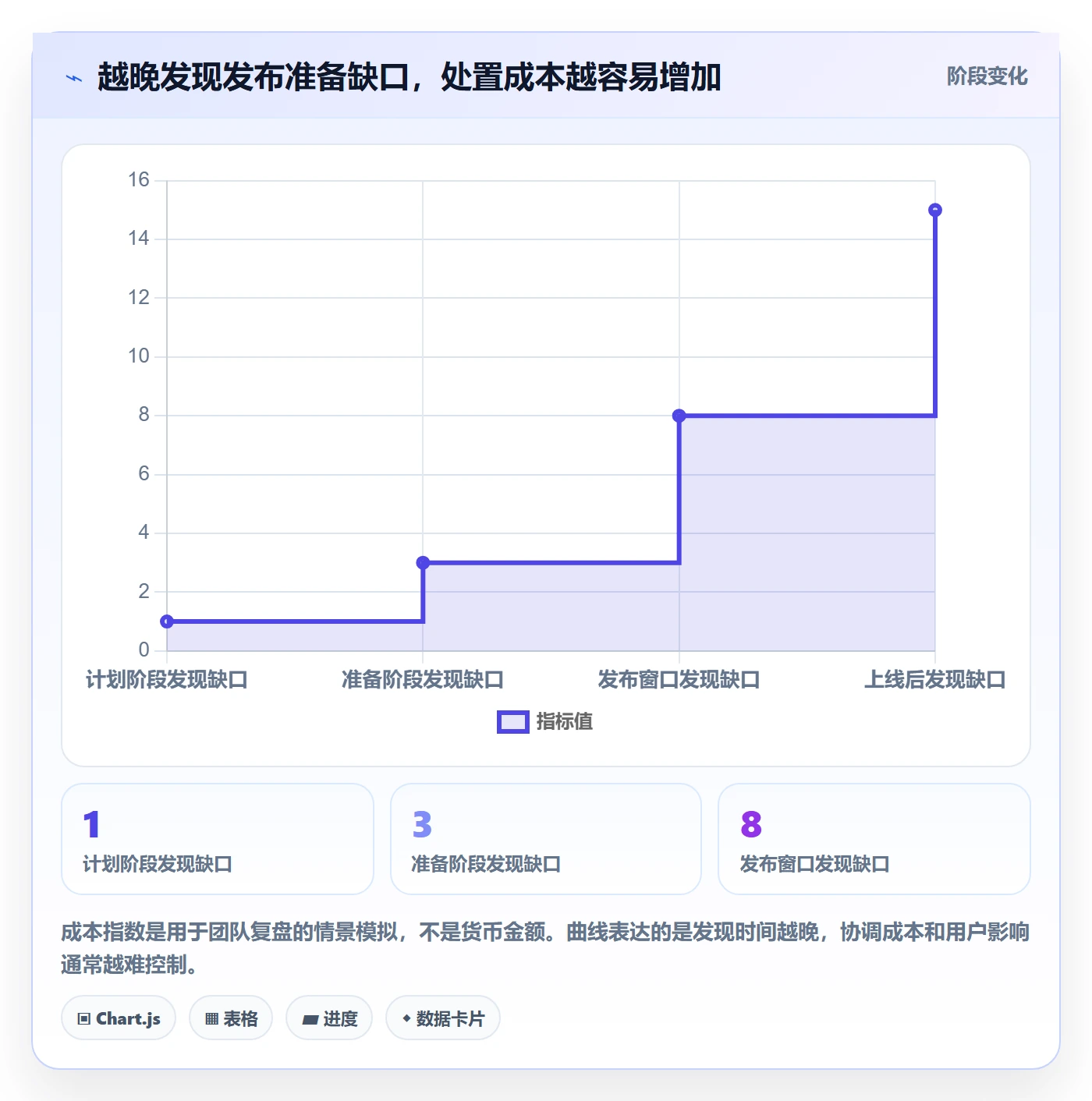This screenshot has height=1101, width=1092.
Task: Open the 计划阶段发现缺口 stat card with value 1
Action: (218, 839)
